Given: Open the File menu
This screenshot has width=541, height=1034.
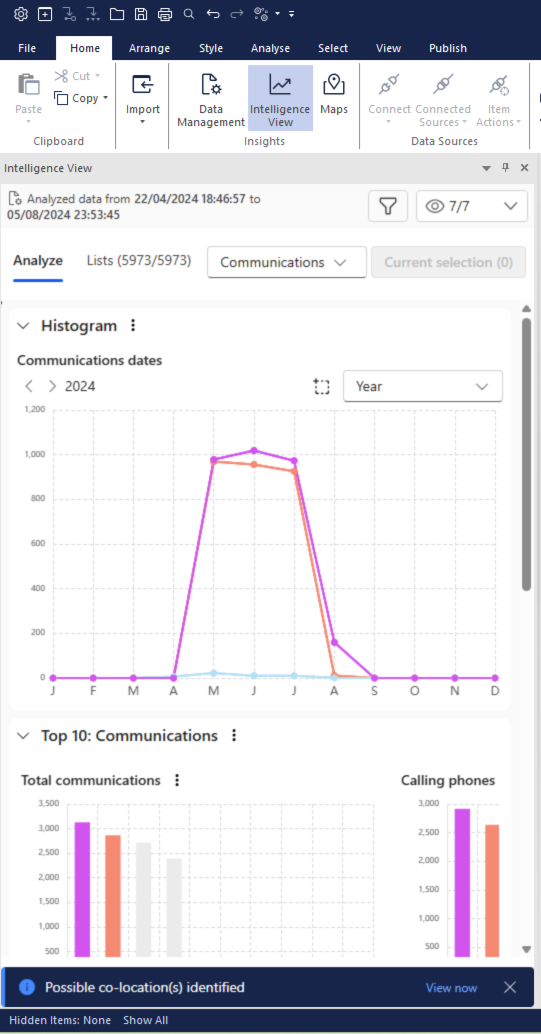Looking at the screenshot, I should [27, 48].
